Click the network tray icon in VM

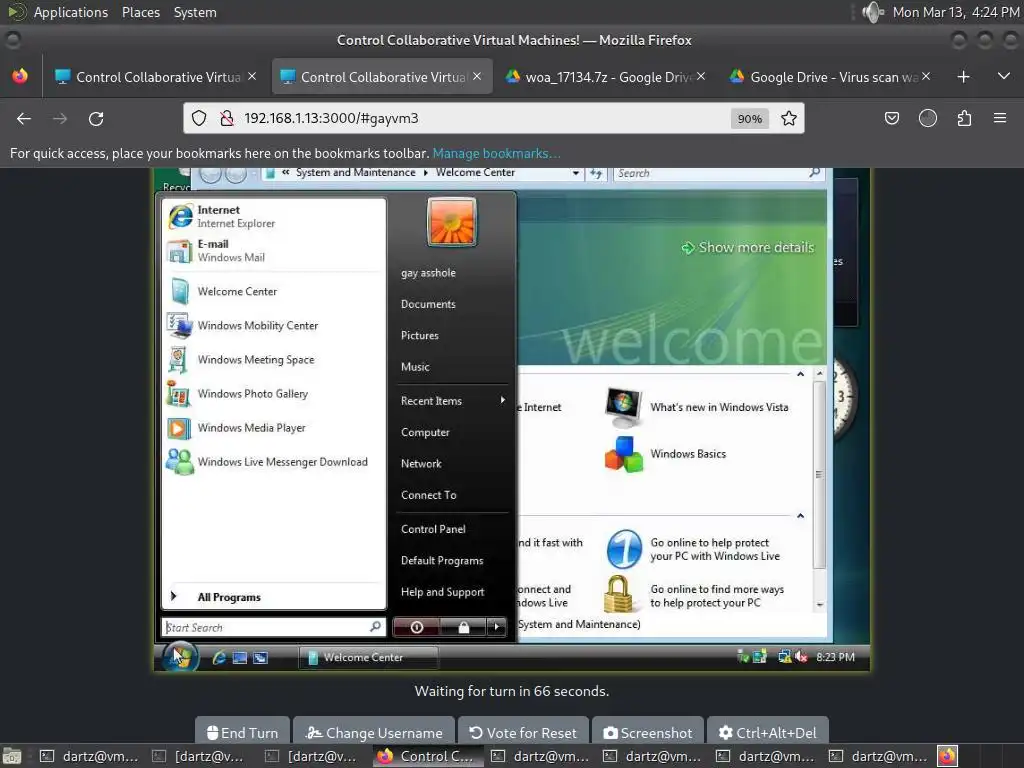pos(784,656)
